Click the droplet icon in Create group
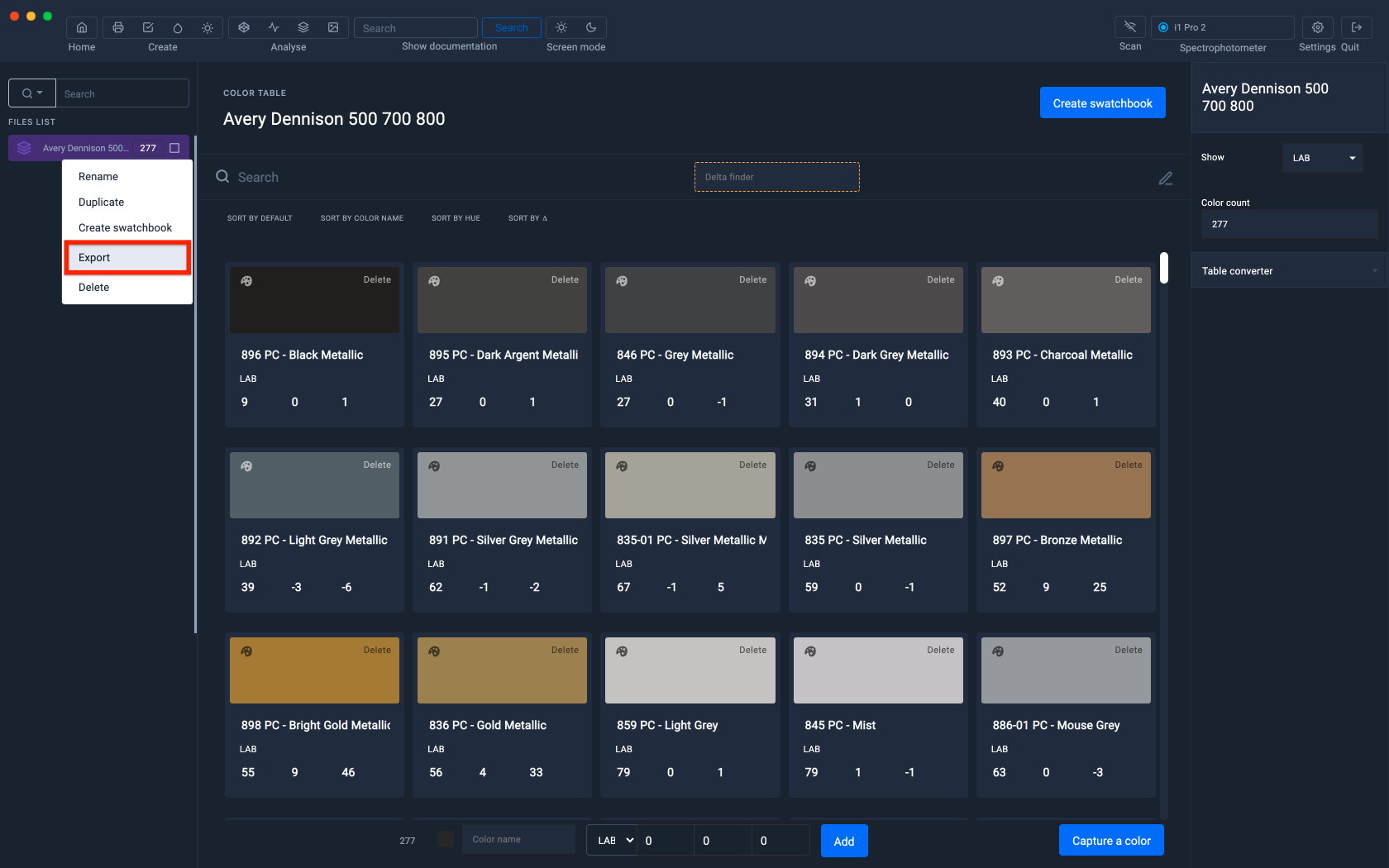Screen dimensions: 1389x868 point(178,27)
